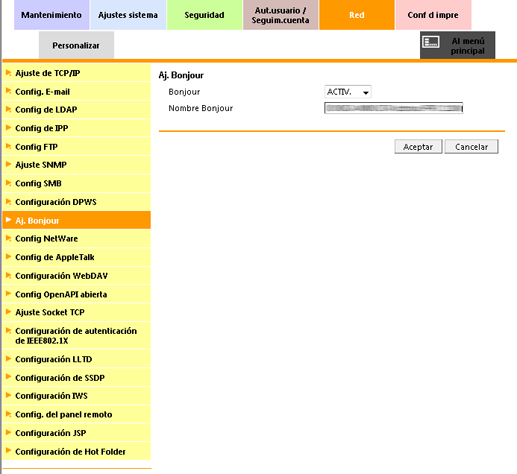Click arrow icon beside Configuración de SSDP
Image resolution: width=517 pixels, height=474 pixels.
[x=9, y=377]
